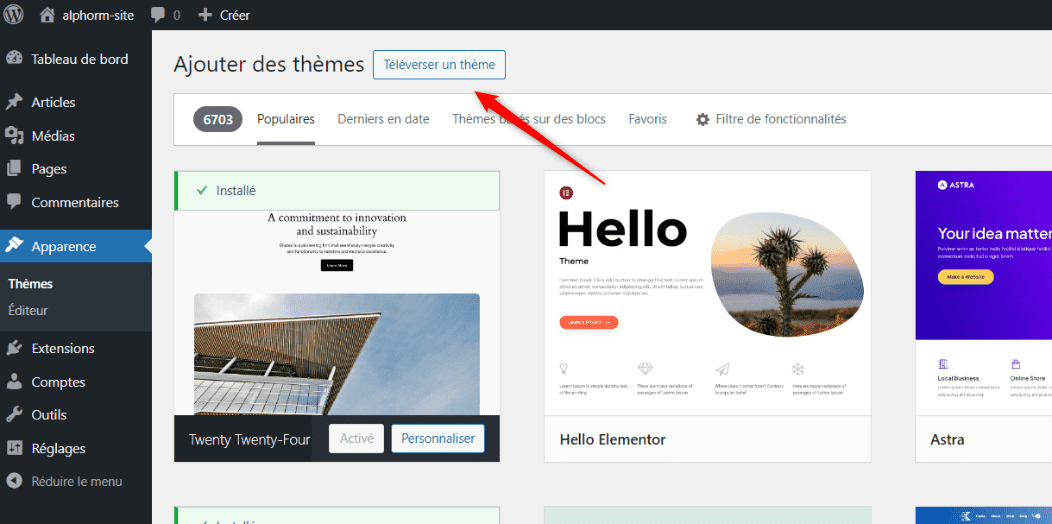This screenshot has width=1052, height=524.
Task: Click the Articles pushpin icon
Action: pos(14,102)
